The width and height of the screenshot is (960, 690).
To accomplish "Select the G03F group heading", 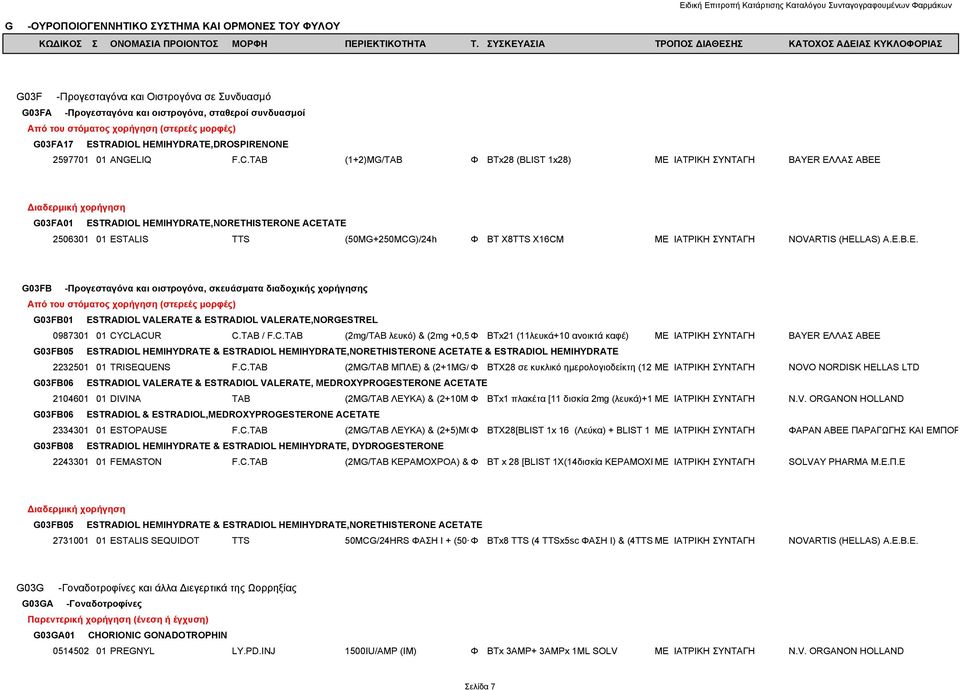I will pyautogui.click(x=143, y=97).
